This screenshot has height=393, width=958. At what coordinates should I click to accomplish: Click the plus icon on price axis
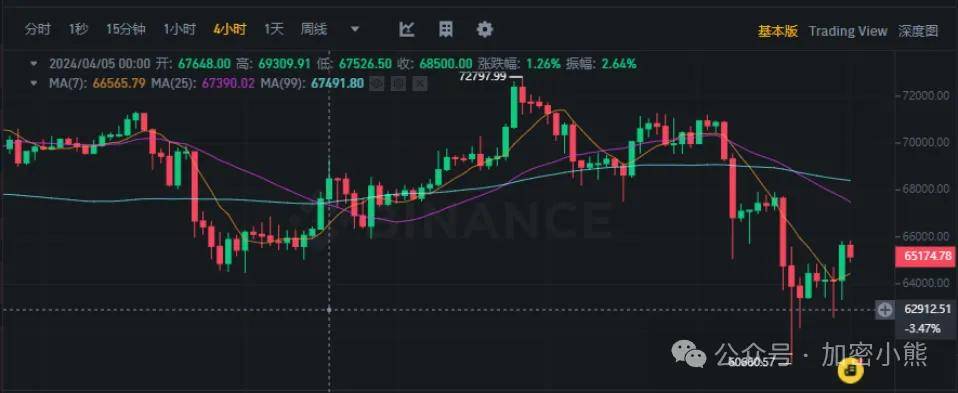pos(885,310)
